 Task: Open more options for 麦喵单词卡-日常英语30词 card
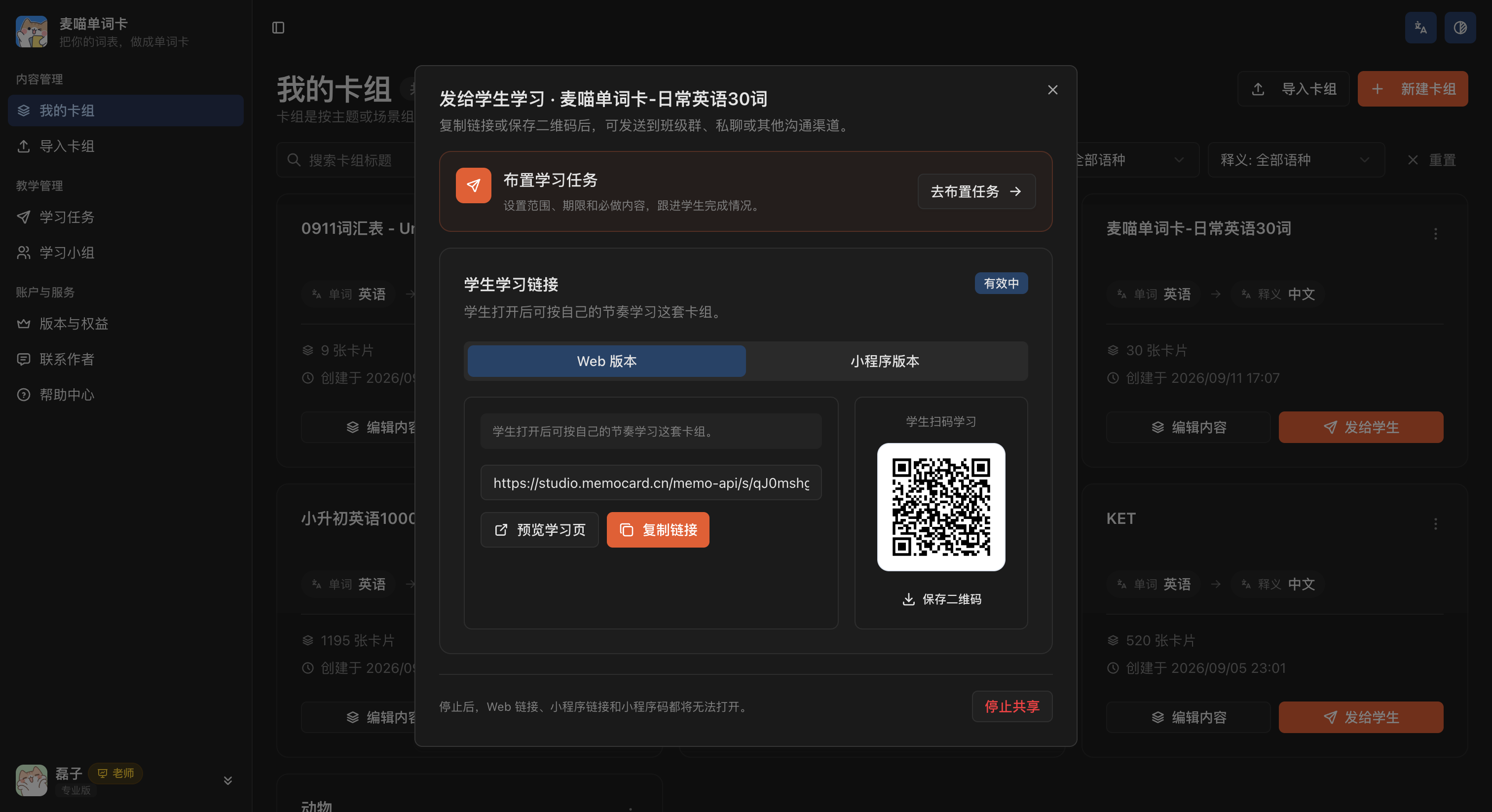(x=1435, y=233)
